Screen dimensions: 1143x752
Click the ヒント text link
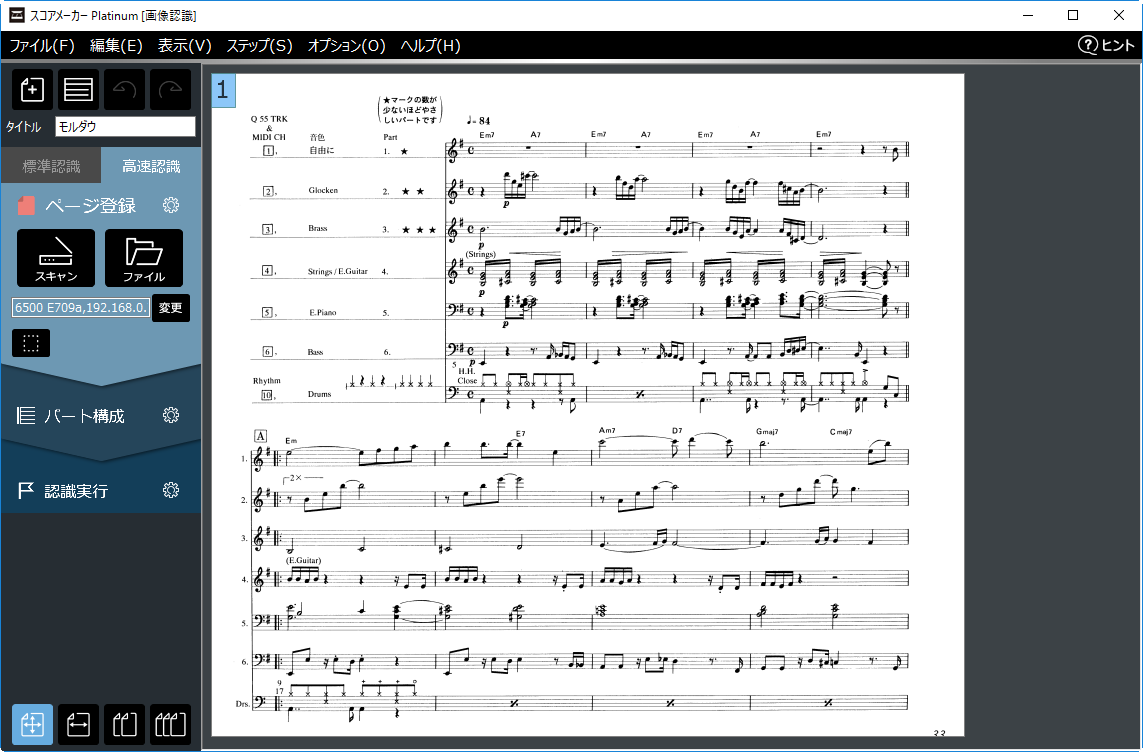[x=1117, y=45]
